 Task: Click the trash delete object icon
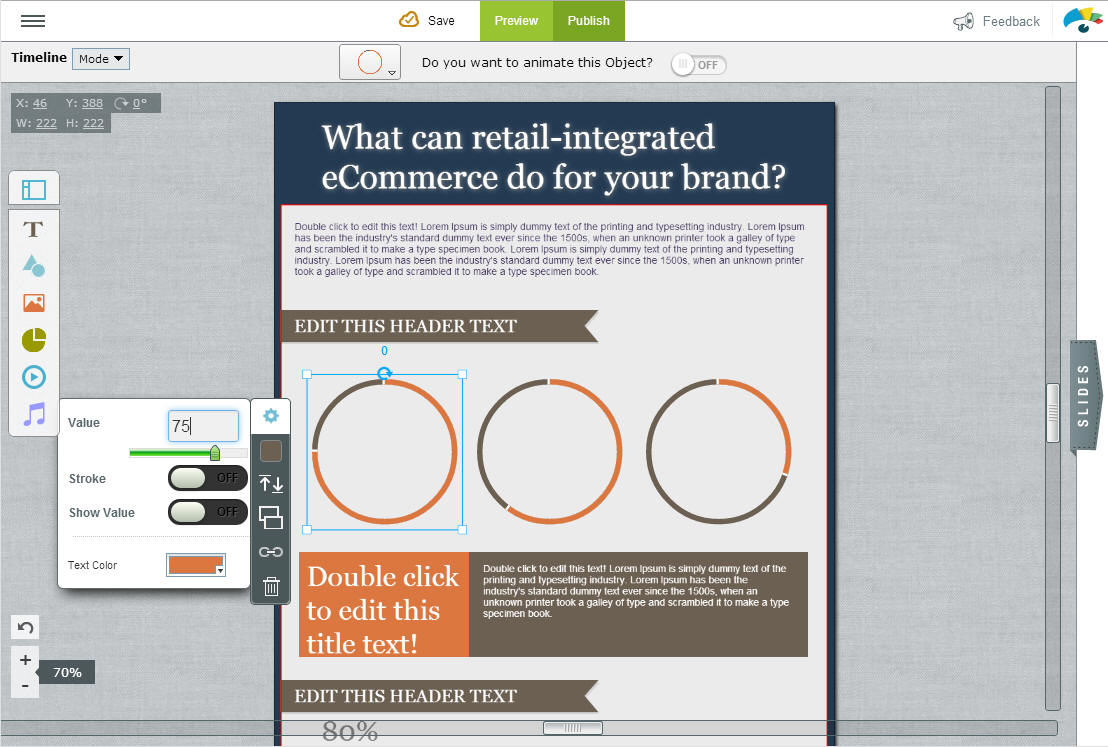tap(271, 587)
